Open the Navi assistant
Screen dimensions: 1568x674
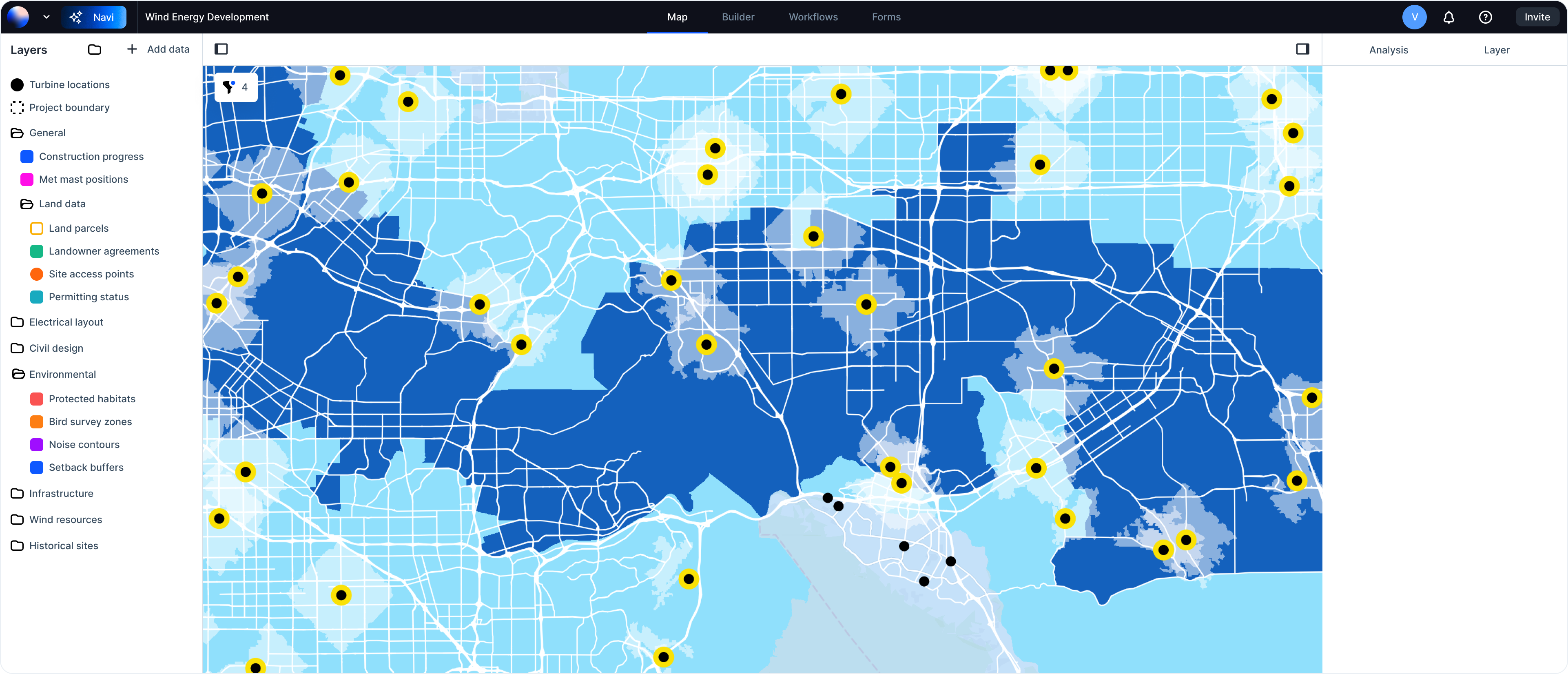tap(94, 16)
